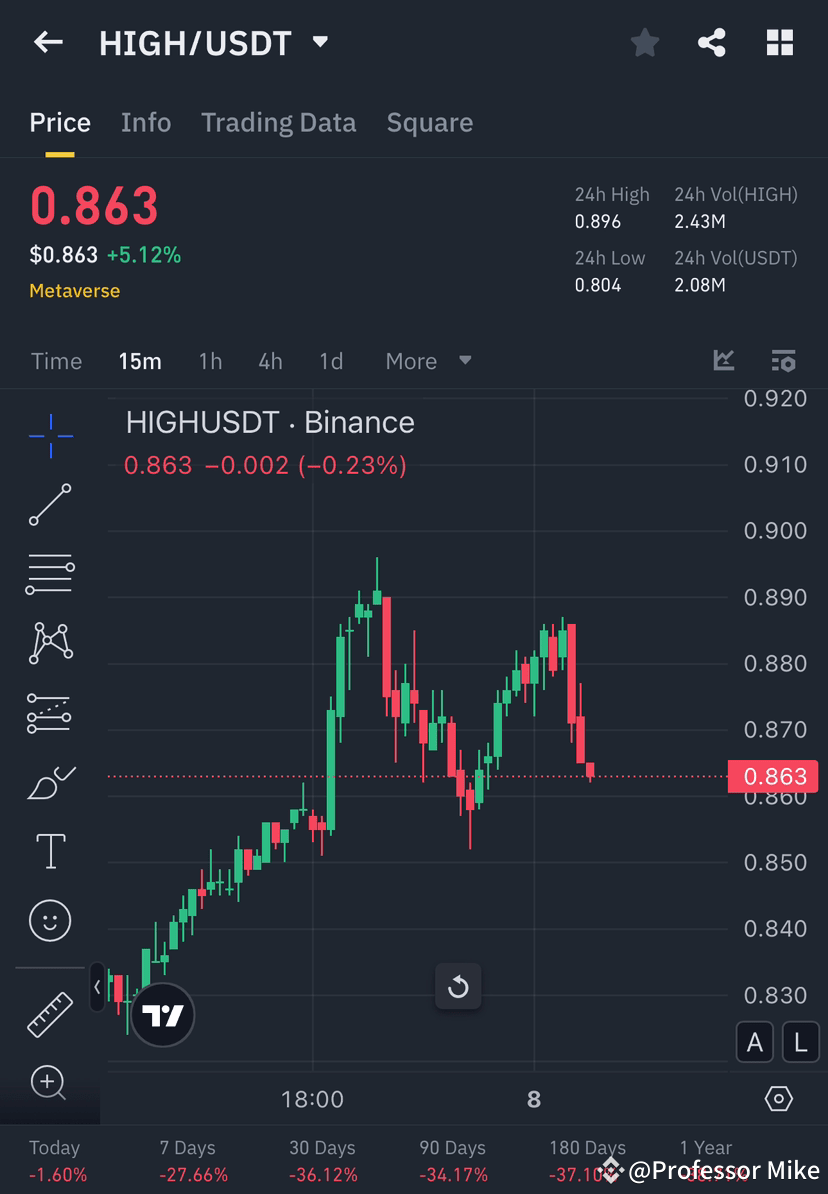Select the ruler measurement tool
Screen dimensions: 828x1194
pyautogui.click(x=50, y=1013)
